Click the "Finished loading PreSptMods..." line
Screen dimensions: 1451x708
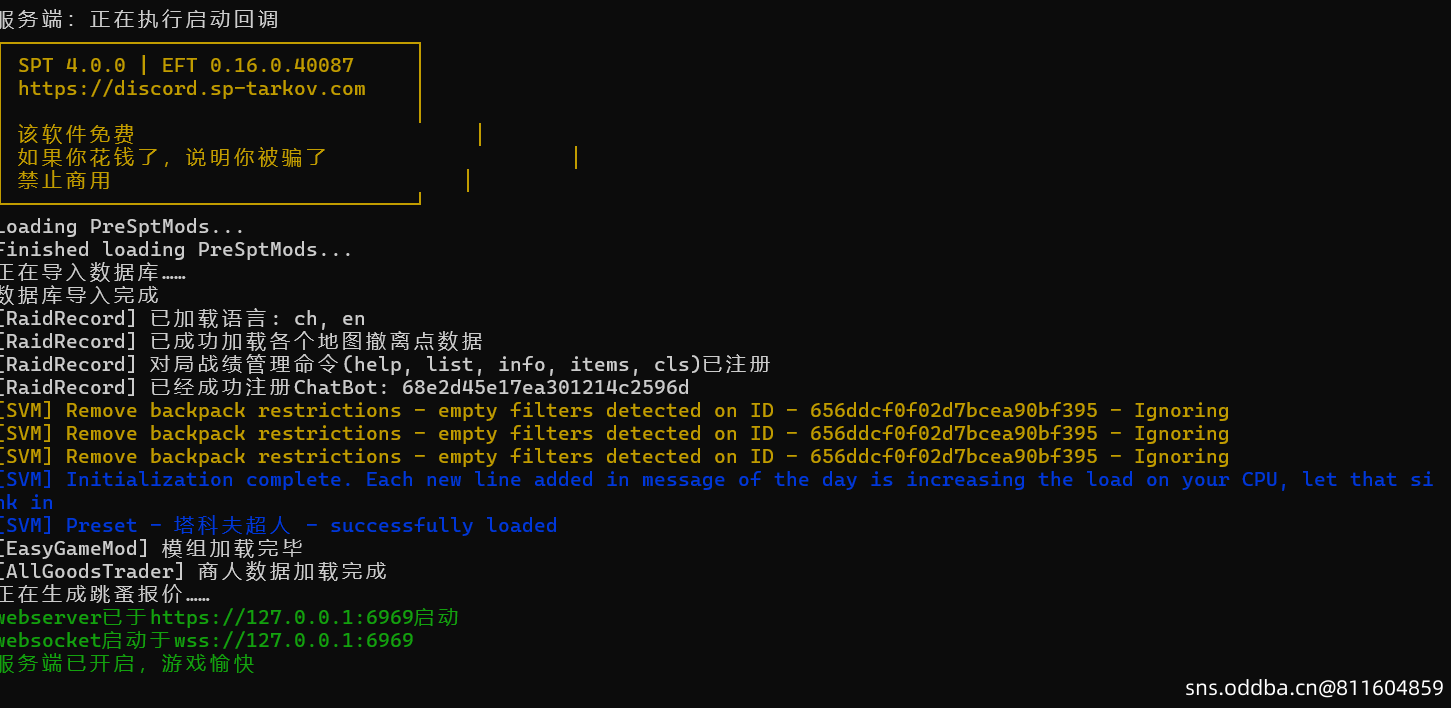(175, 250)
